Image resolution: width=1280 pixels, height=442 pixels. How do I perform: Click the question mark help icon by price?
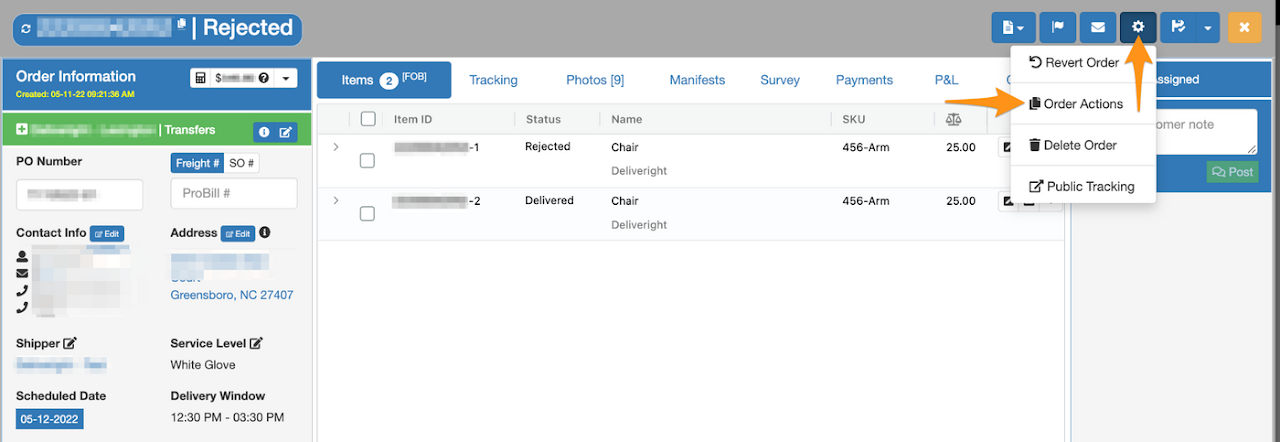click(x=263, y=78)
